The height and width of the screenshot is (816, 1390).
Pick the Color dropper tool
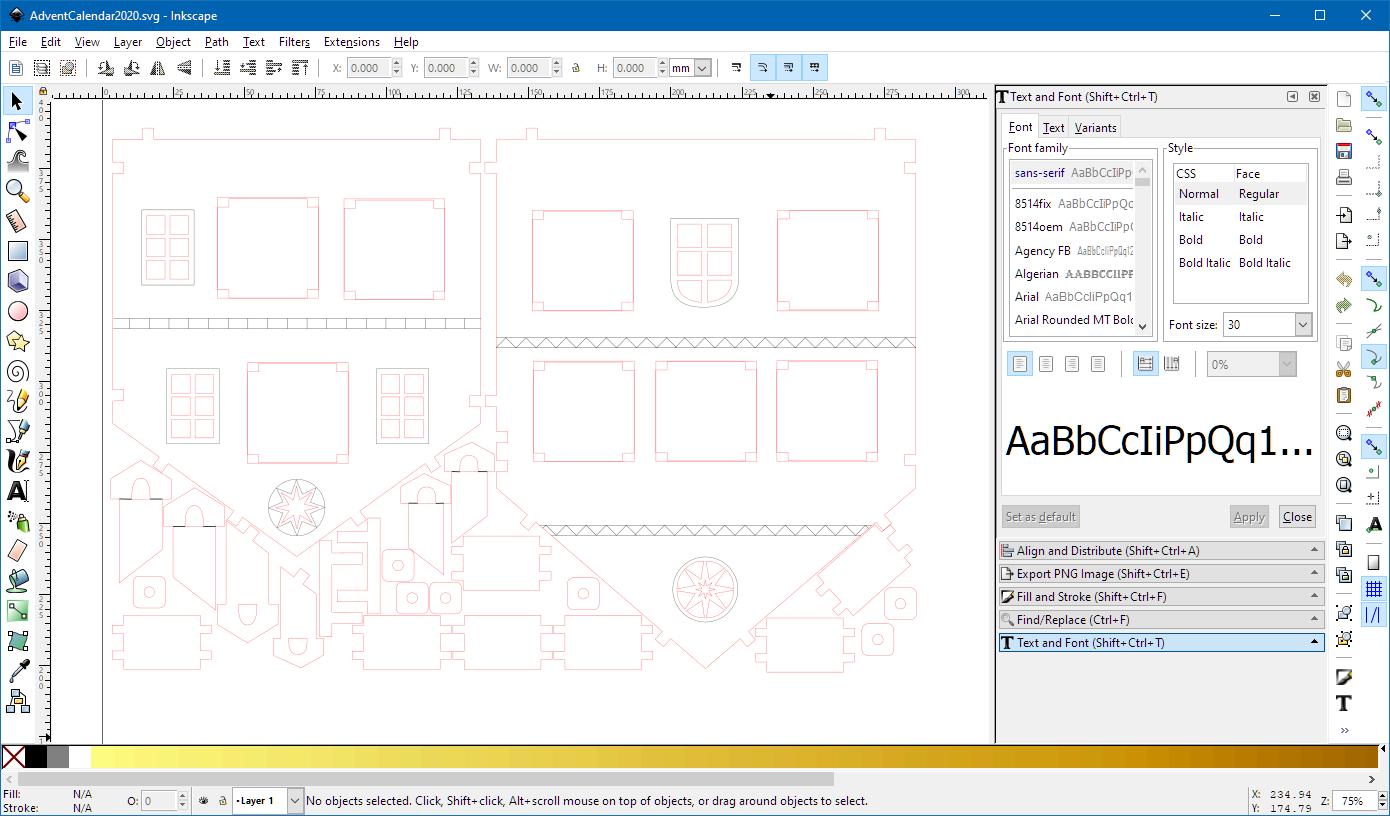click(x=17, y=671)
